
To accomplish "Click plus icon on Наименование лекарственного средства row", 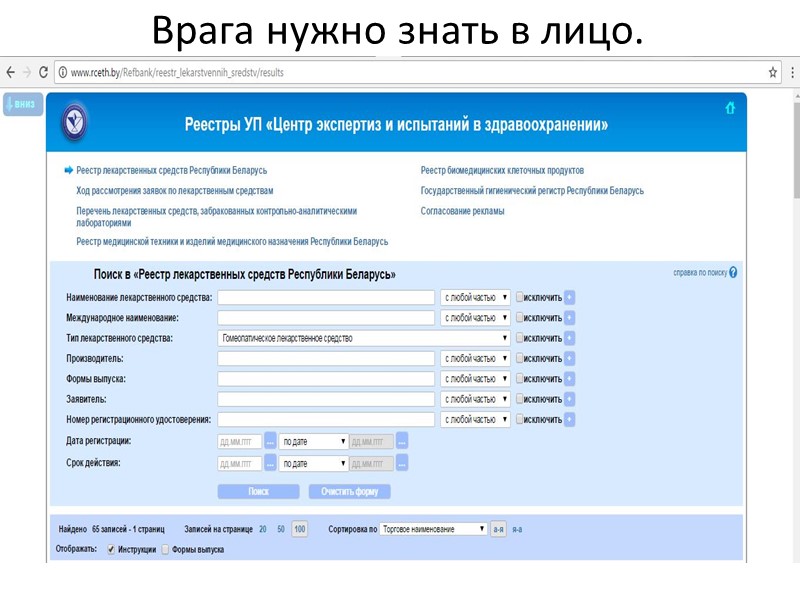I will pyautogui.click(x=569, y=297).
